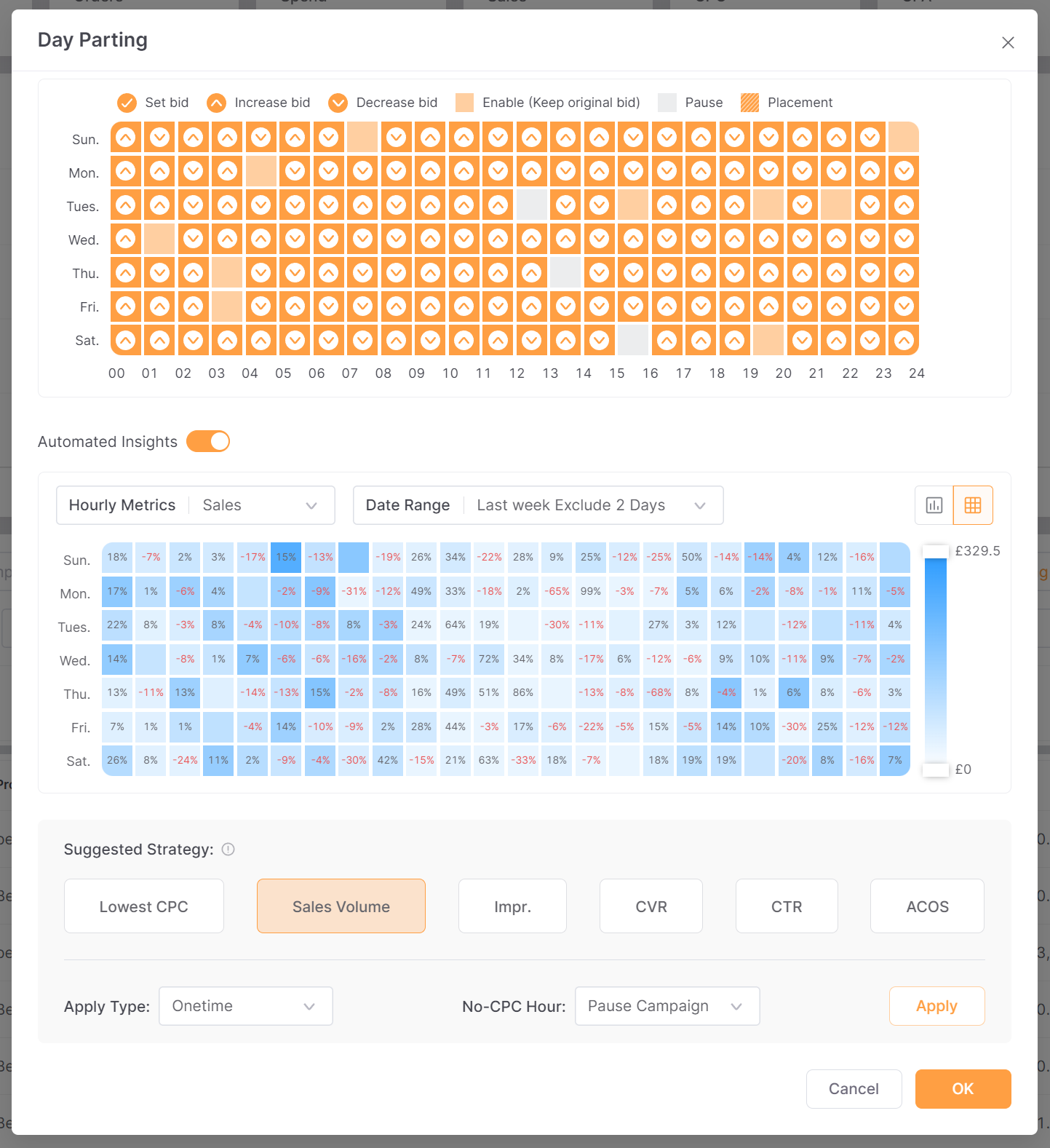1050x1148 pixels.
Task: Open the Date Range dropdown
Action: [x=538, y=505]
